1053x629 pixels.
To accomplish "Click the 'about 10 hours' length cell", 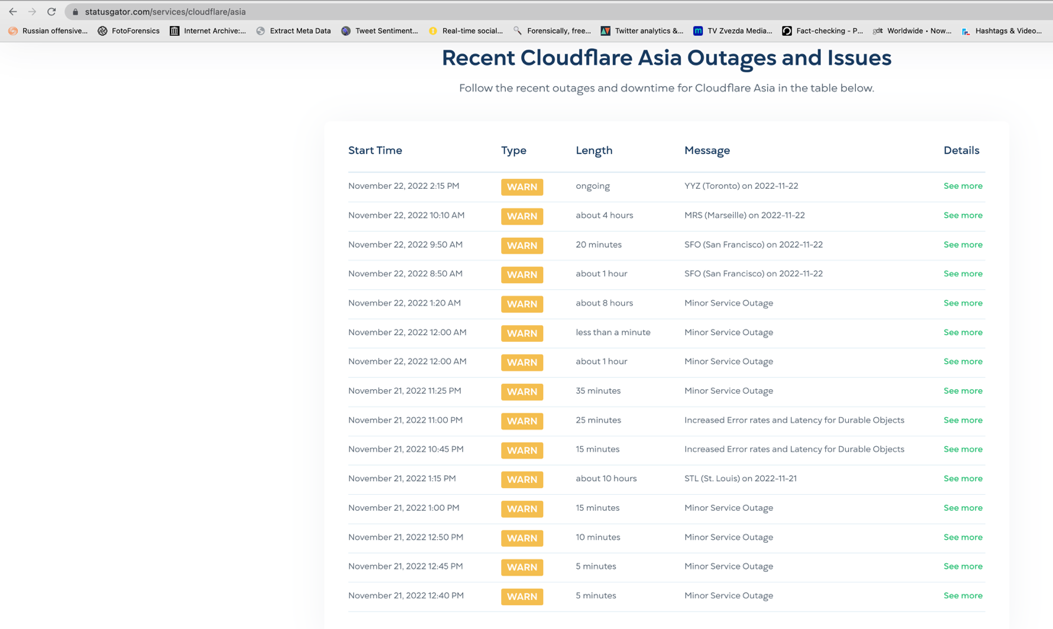I will pos(606,479).
